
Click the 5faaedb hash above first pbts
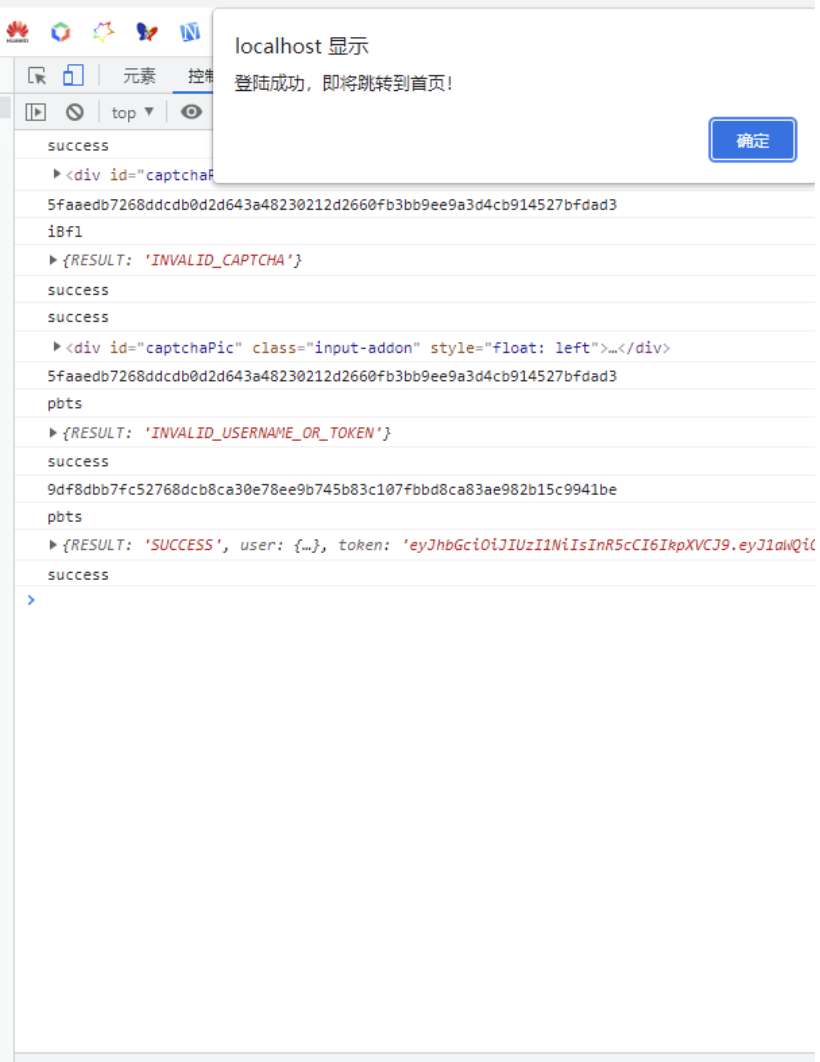point(332,376)
